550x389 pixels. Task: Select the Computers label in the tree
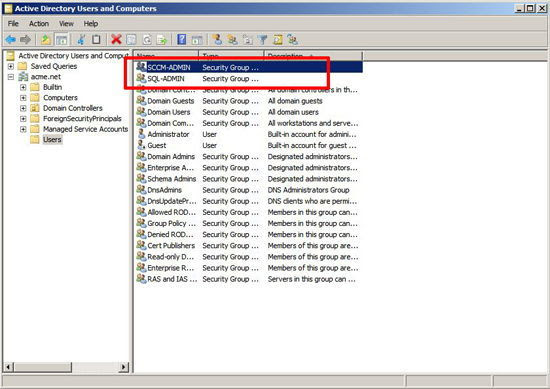click(60, 98)
